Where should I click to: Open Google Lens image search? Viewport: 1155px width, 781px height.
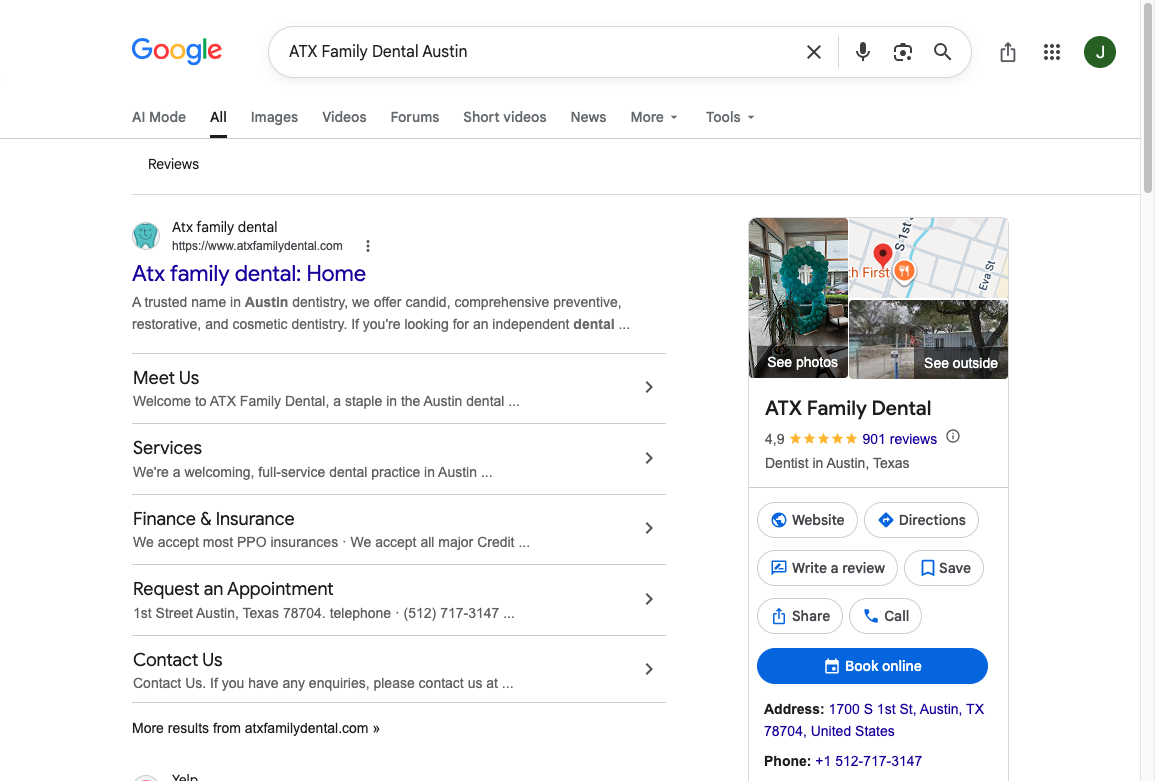point(902,52)
